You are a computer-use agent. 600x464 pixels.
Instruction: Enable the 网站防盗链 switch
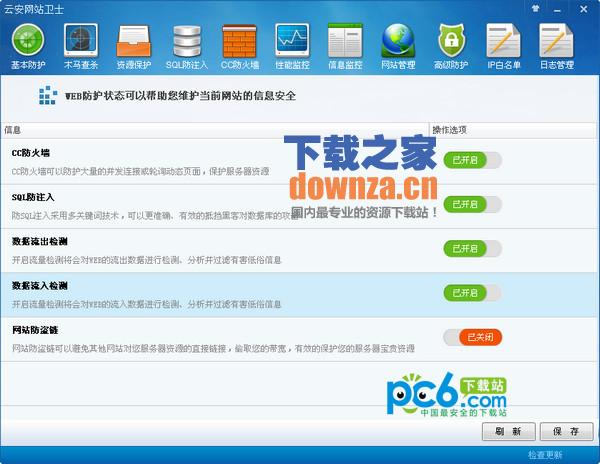point(472,336)
